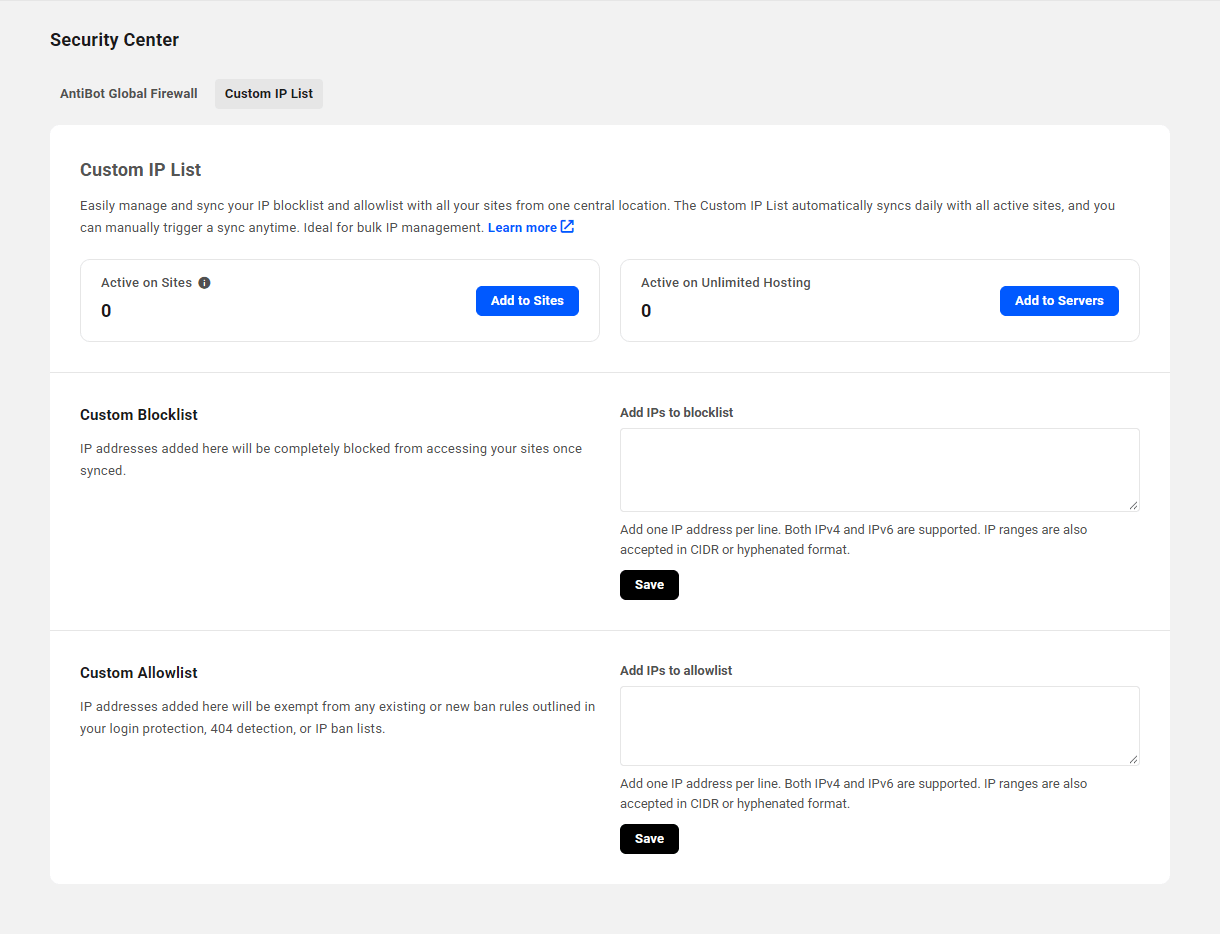Image resolution: width=1220 pixels, height=934 pixels.
Task: Click the Add IPs to allowlist label
Action: [x=676, y=670]
